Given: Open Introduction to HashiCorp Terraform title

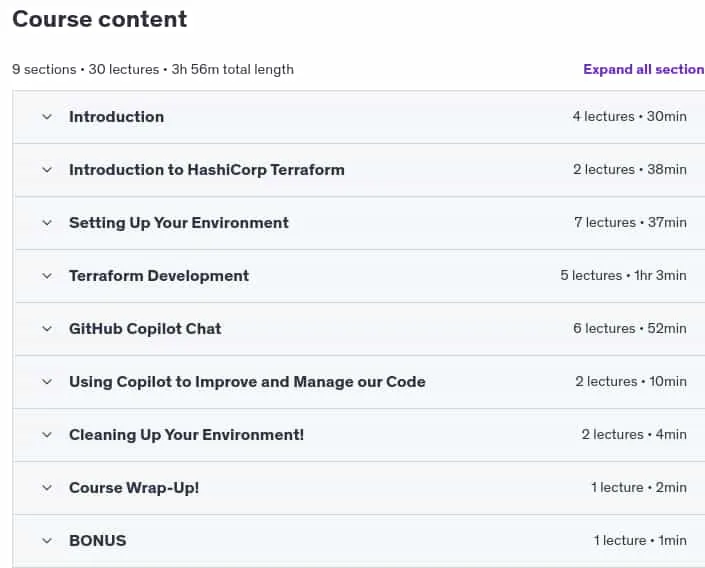Looking at the screenshot, I should 207,170.
